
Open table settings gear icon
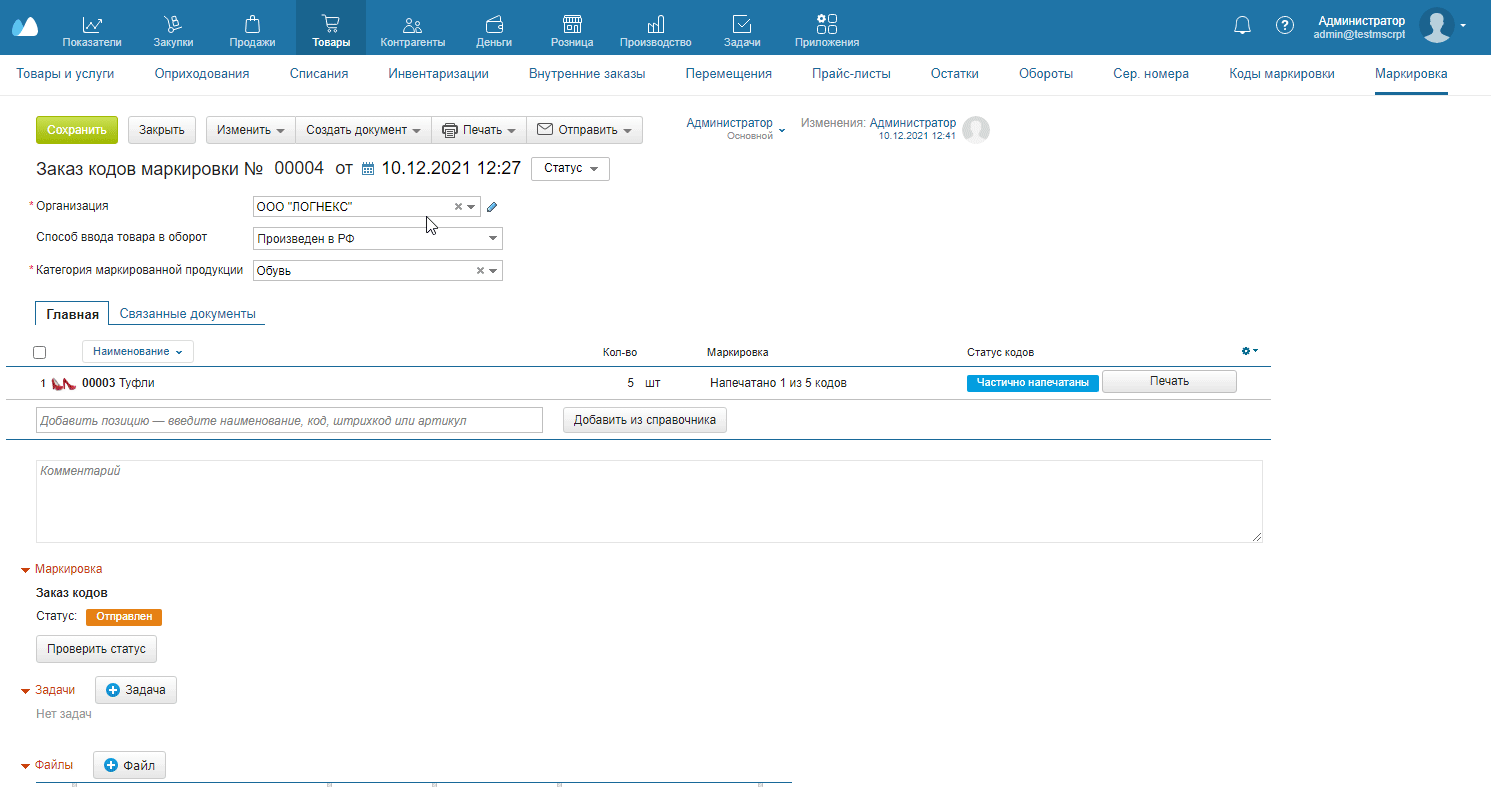click(x=1248, y=351)
